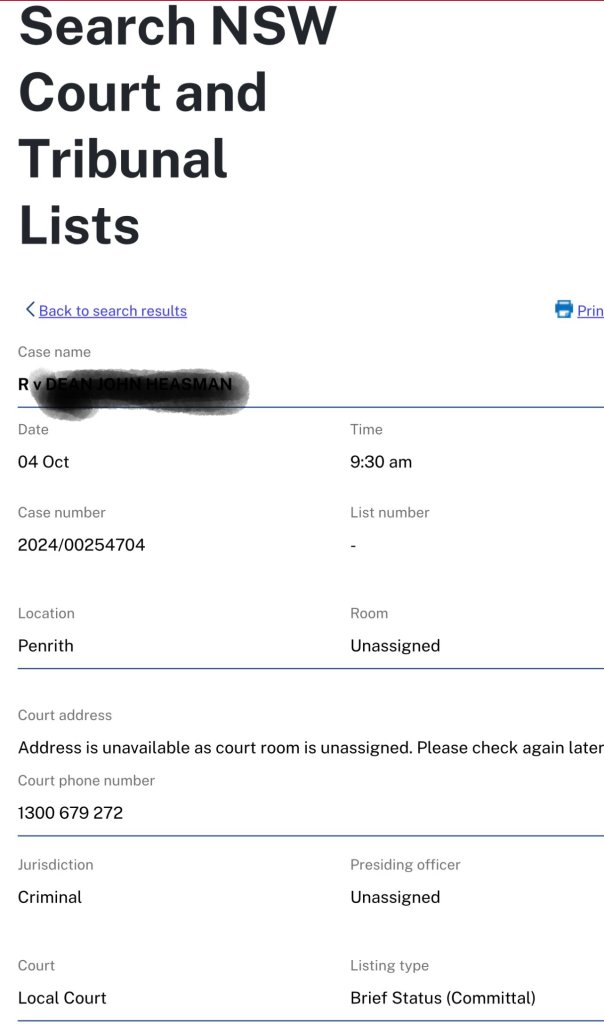Click the Presiding officer value Unassigned
The image size is (604, 1024).
395,897
